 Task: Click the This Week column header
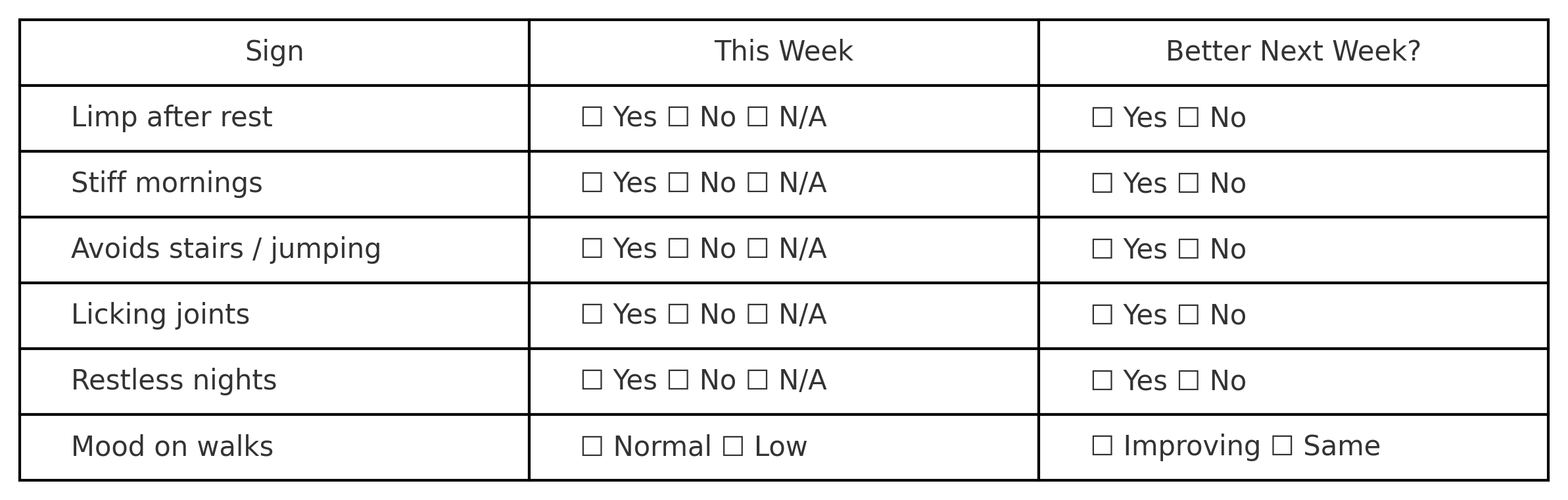[x=783, y=52]
